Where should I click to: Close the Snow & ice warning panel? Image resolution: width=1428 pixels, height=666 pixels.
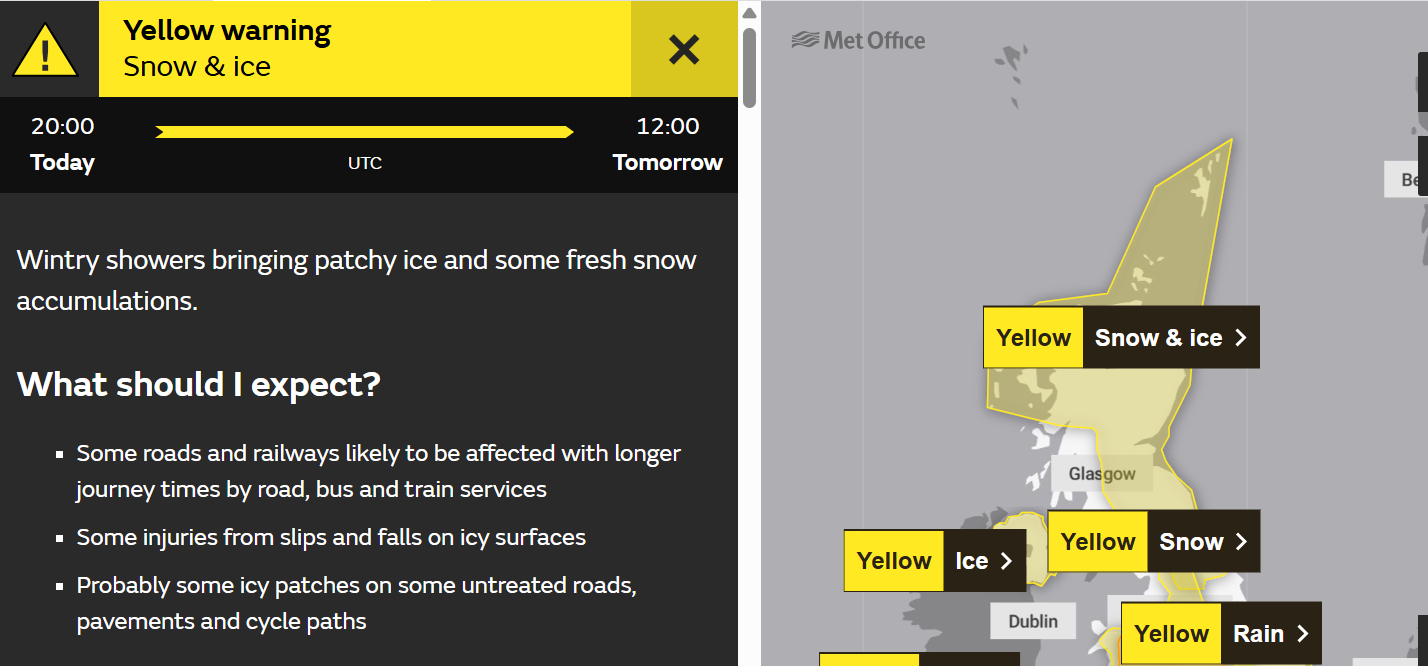pyautogui.click(x=684, y=49)
